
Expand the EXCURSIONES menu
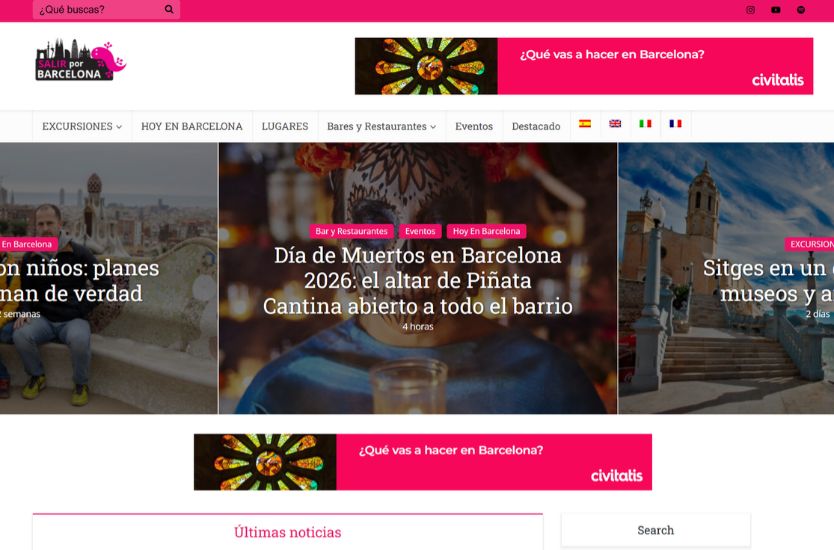coord(82,127)
